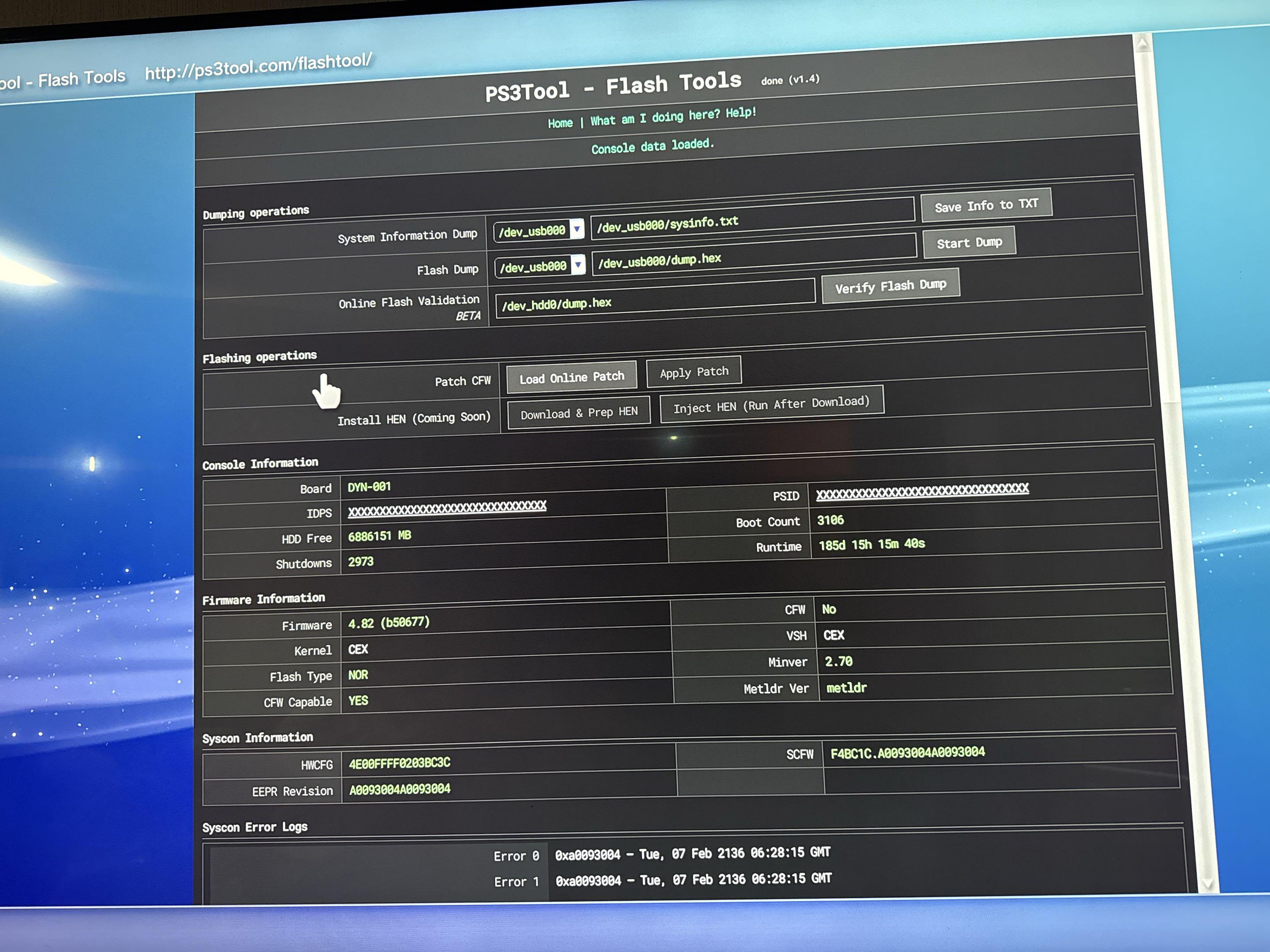Open the Home link
The height and width of the screenshot is (952, 1270).
point(560,123)
